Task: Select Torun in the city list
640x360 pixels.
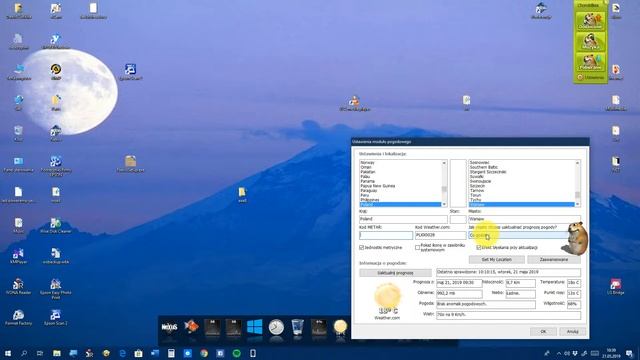Action: click(x=475, y=195)
